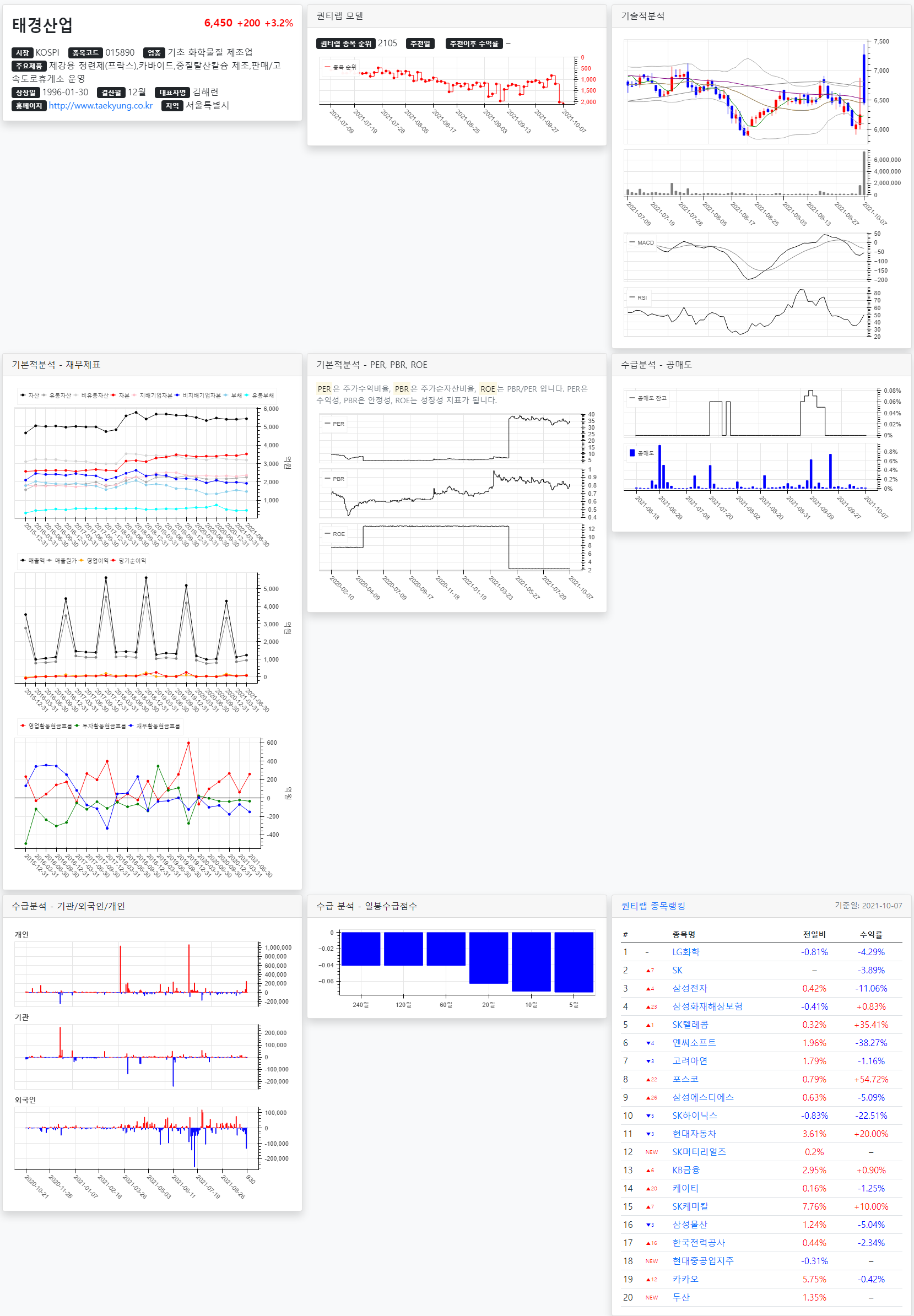Click the highlighted PBR term in description
Image resolution: width=914 pixels, height=1316 pixels.
[402, 389]
